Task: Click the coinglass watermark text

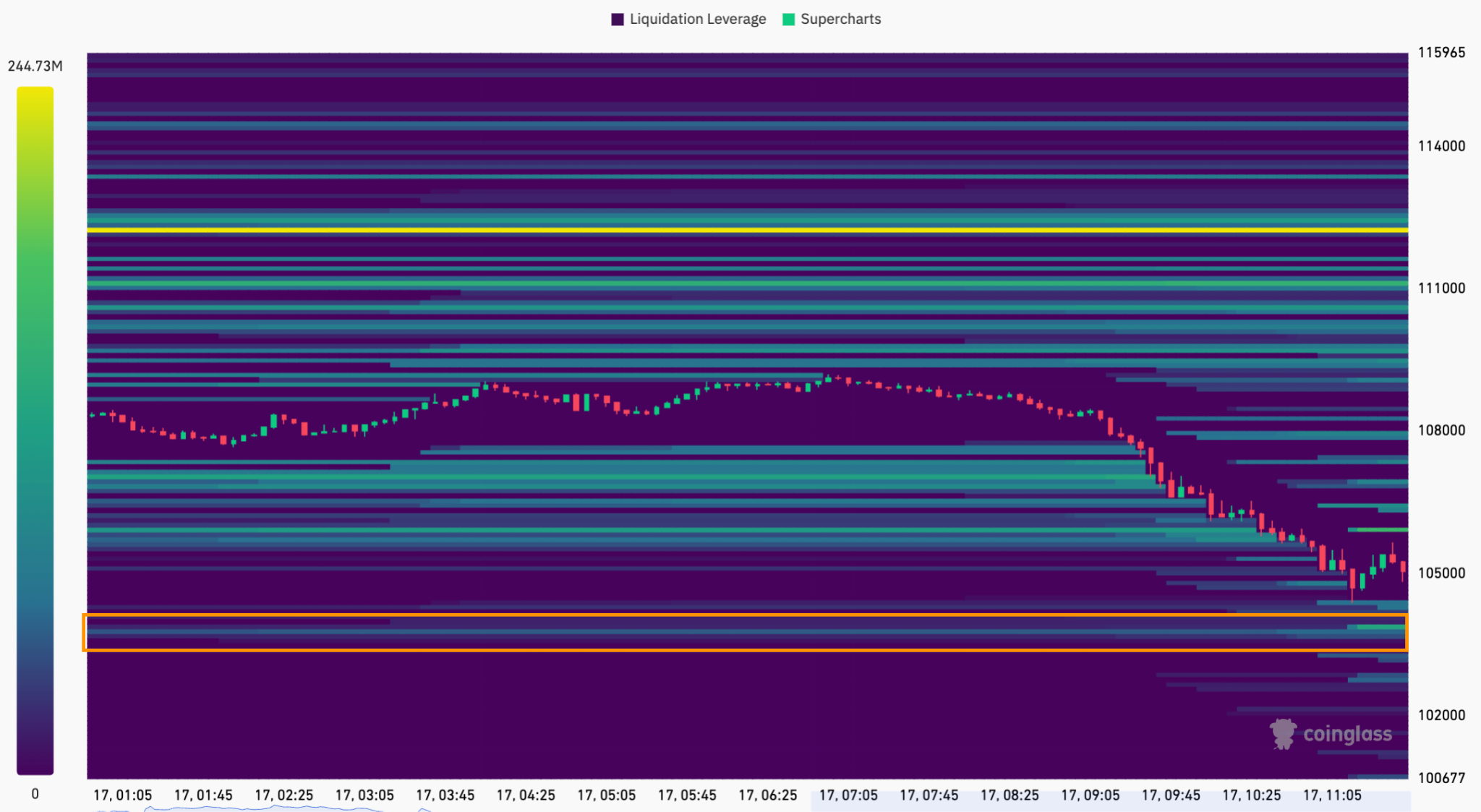Action: click(x=1347, y=735)
